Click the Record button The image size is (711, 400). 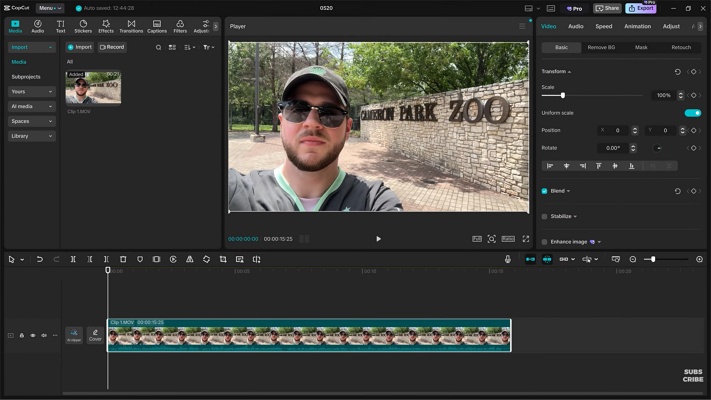tap(112, 47)
